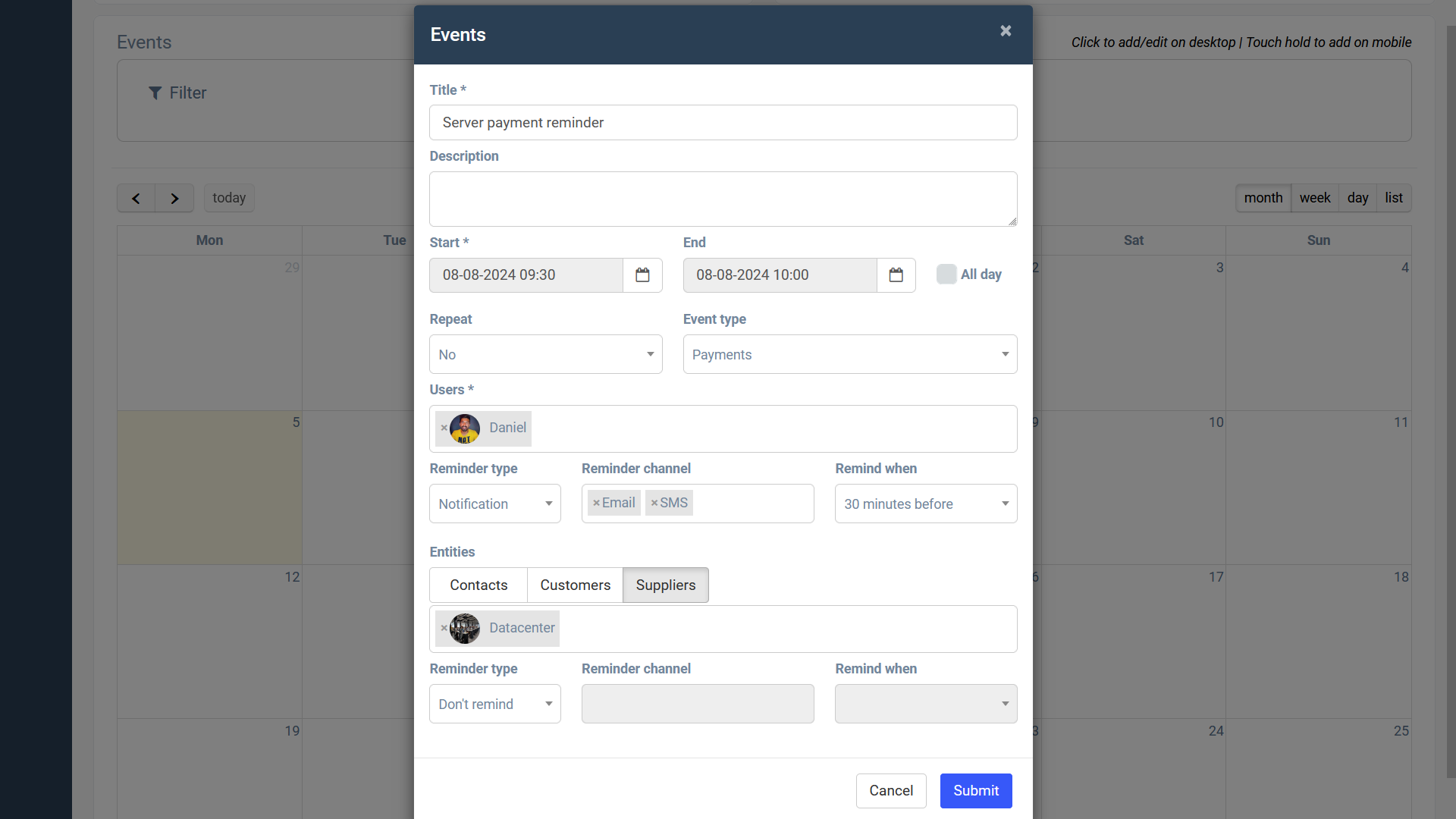1456x819 pixels.
Task: Expand the Repeat dropdown
Action: (545, 354)
